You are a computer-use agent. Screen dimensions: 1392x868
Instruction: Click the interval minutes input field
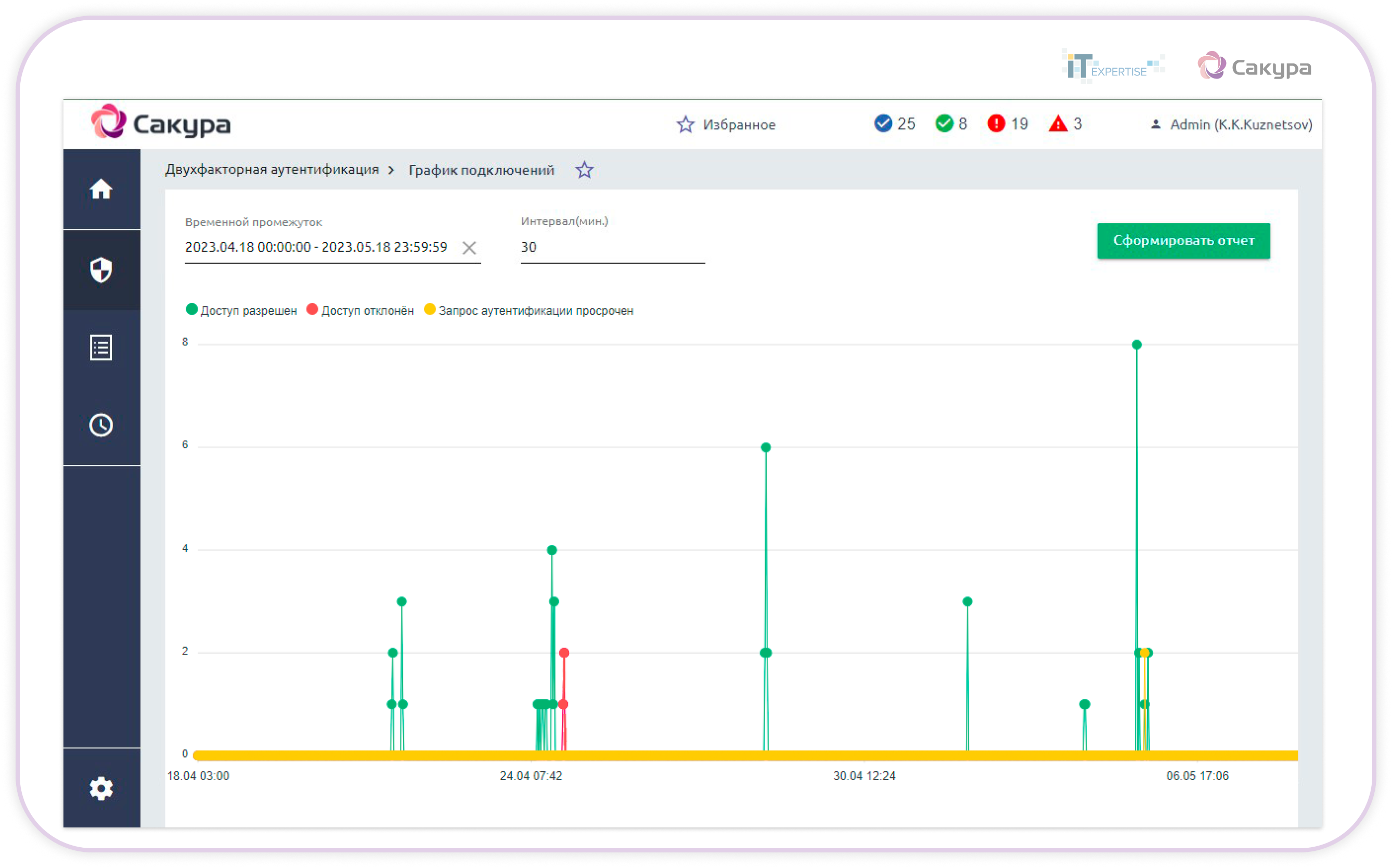point(612,248)
